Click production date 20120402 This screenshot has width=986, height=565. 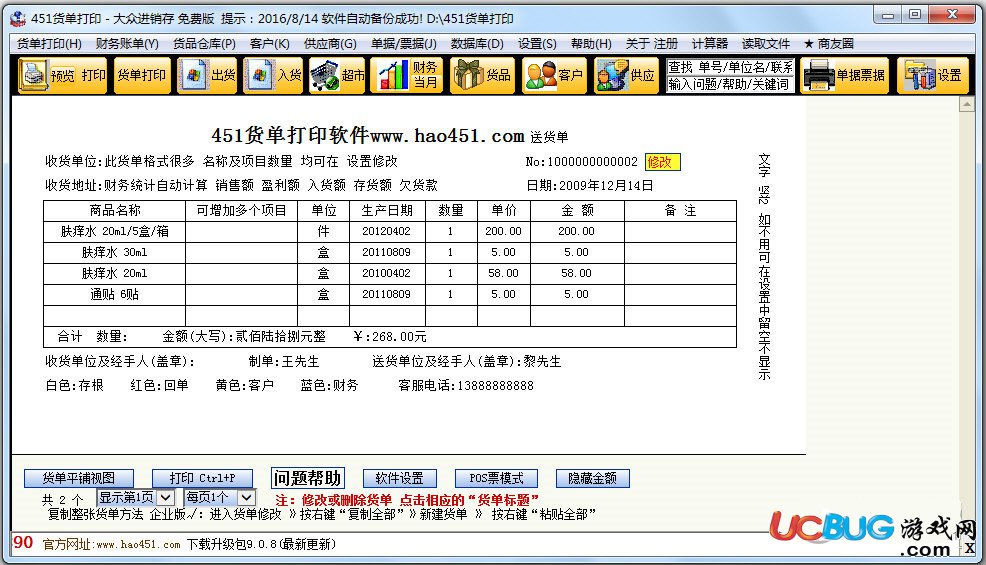point(386,232)
